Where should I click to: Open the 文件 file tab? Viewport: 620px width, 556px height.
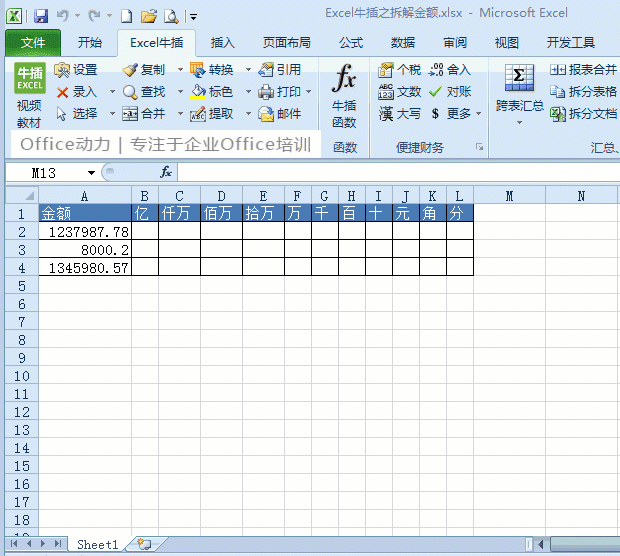33,43
